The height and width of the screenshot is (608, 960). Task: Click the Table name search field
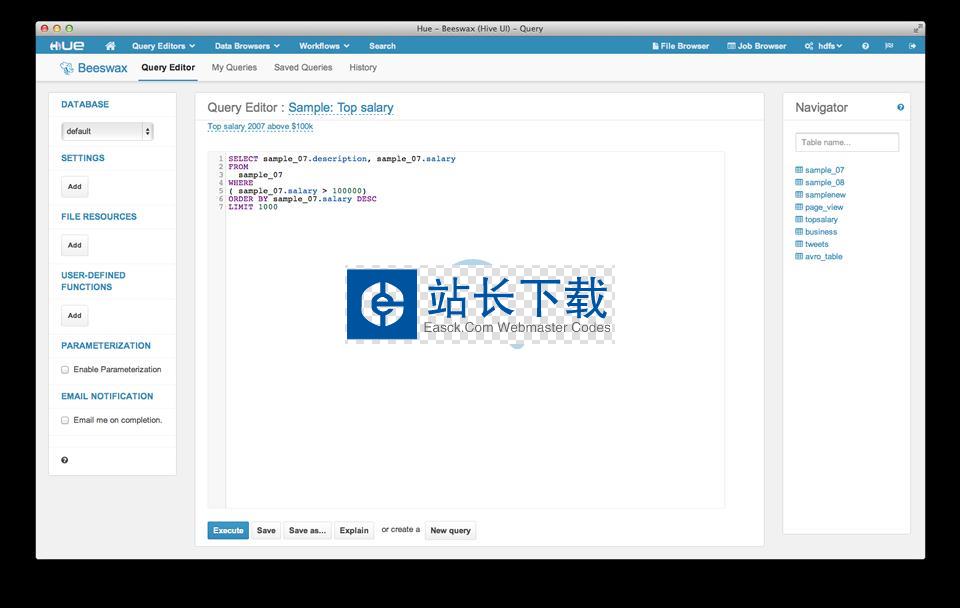coord(847,142)
